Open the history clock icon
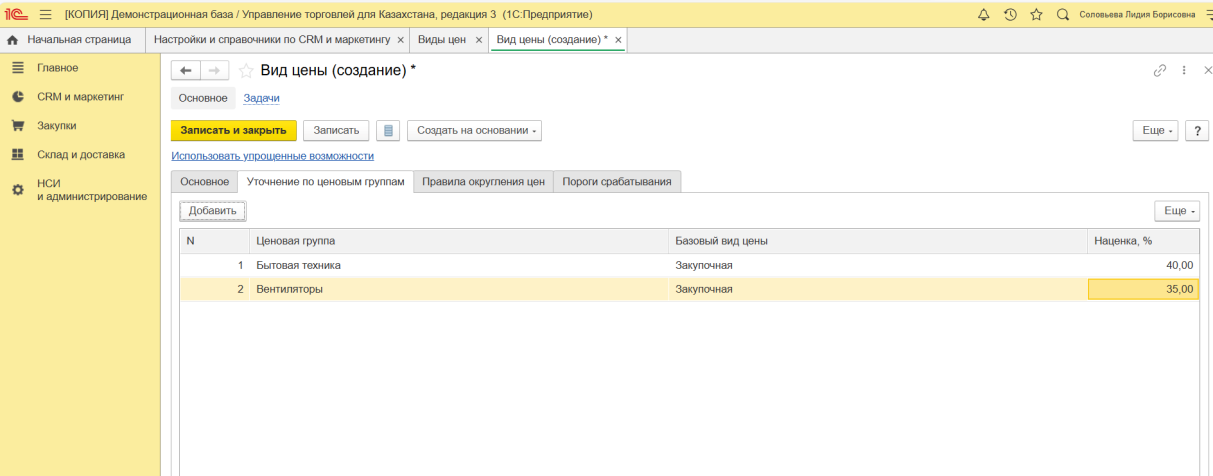 pyautogui.click(x=1010, y=15)
